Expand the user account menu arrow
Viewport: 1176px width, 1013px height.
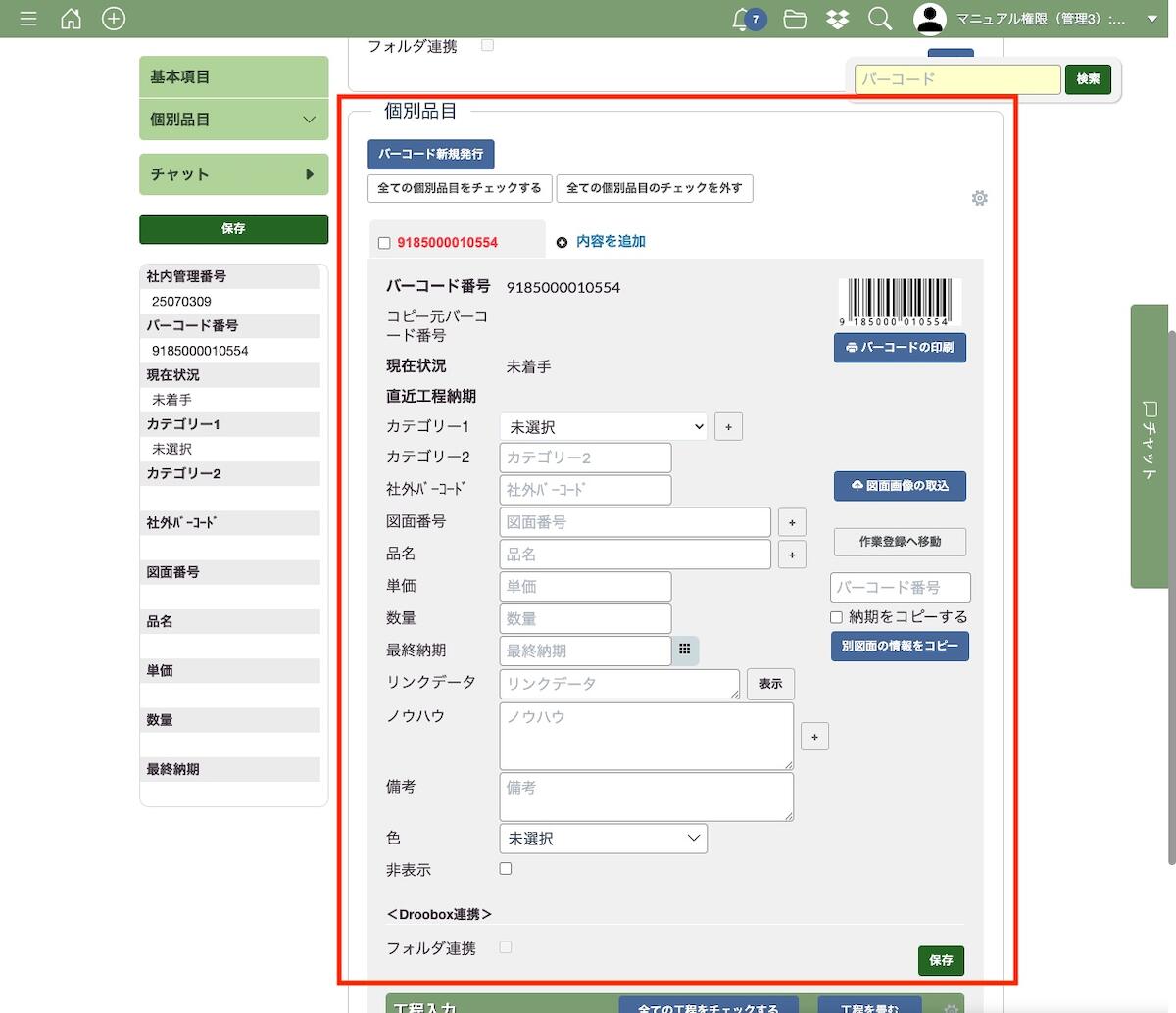point(1152,19)
